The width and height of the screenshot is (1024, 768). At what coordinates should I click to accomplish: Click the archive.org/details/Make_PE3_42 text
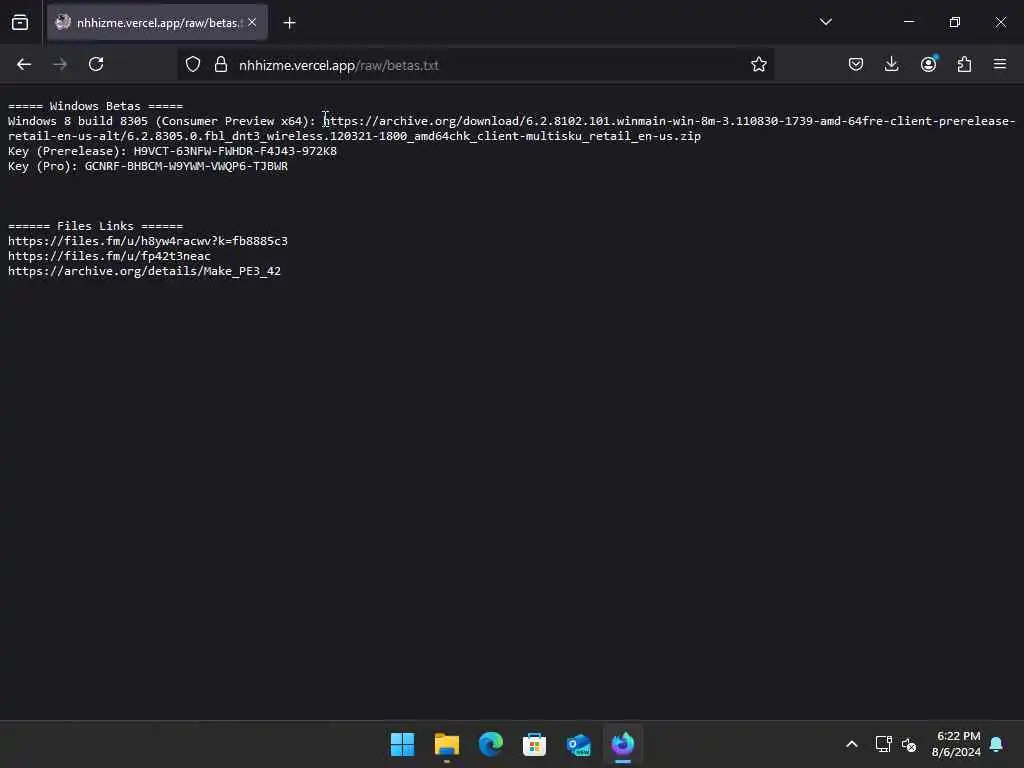tap(144, 271)
